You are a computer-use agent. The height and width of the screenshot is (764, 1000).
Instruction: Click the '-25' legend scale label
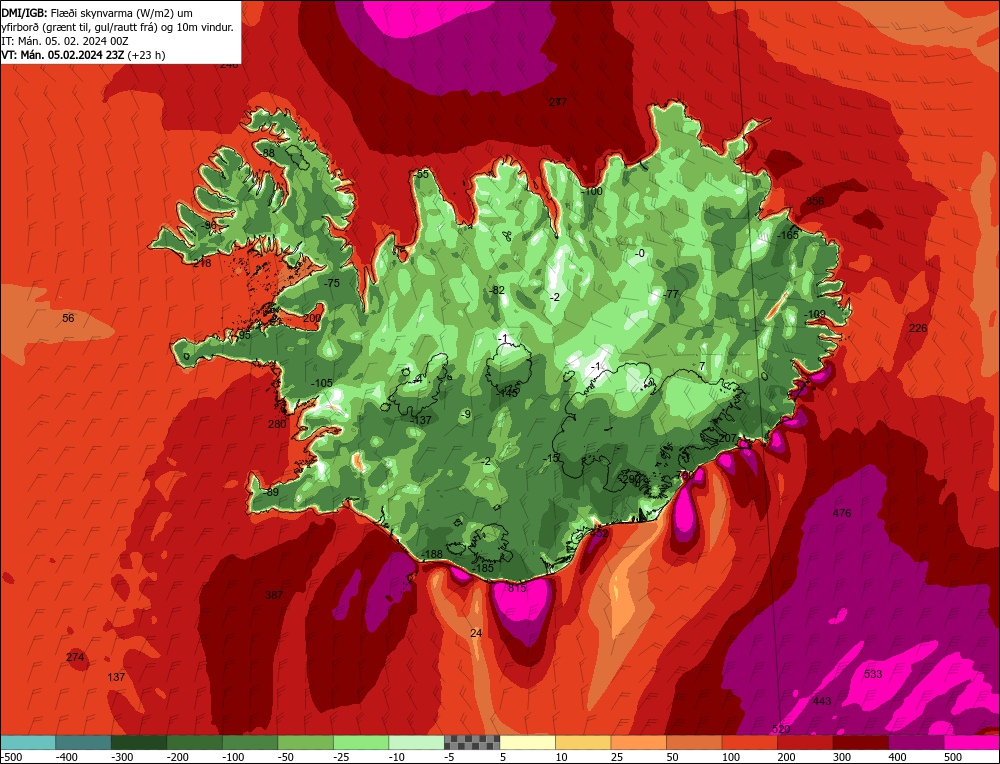click(342, 757)
